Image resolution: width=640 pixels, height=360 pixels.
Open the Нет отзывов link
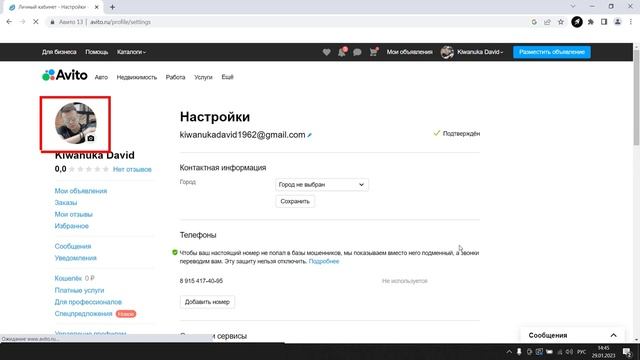pos(132,169)
